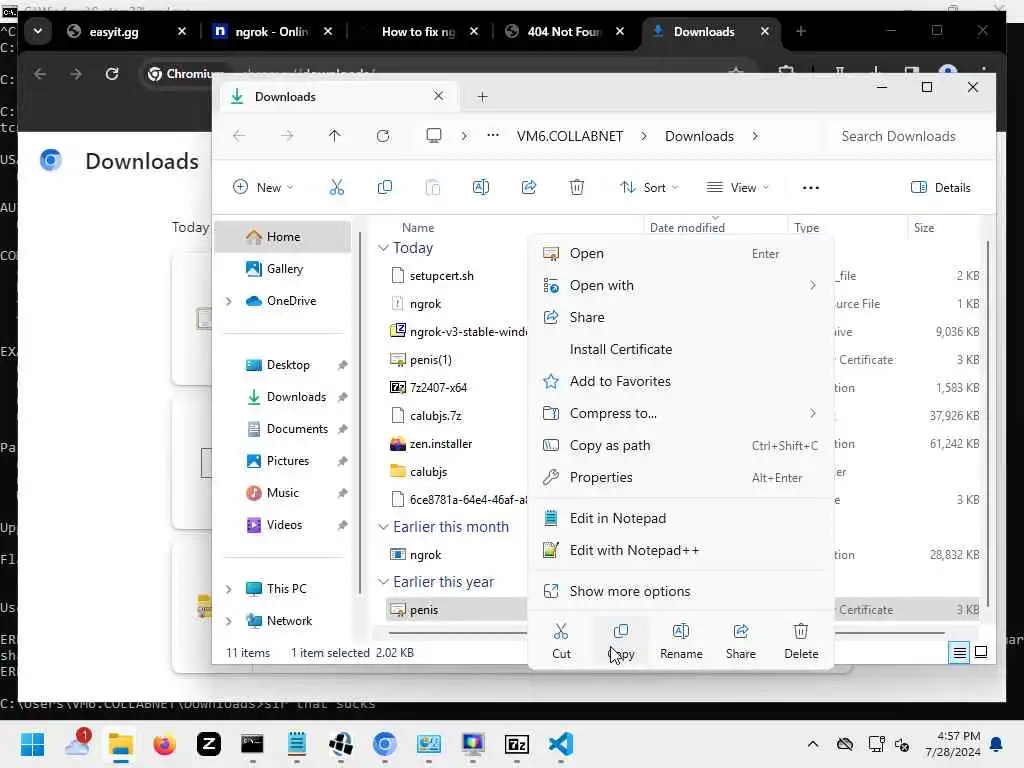Viewport: 1024px width, 768px height.
Task: Choose Edit with Notepad++
Action: pyautogui.click(x=680, y=551)
